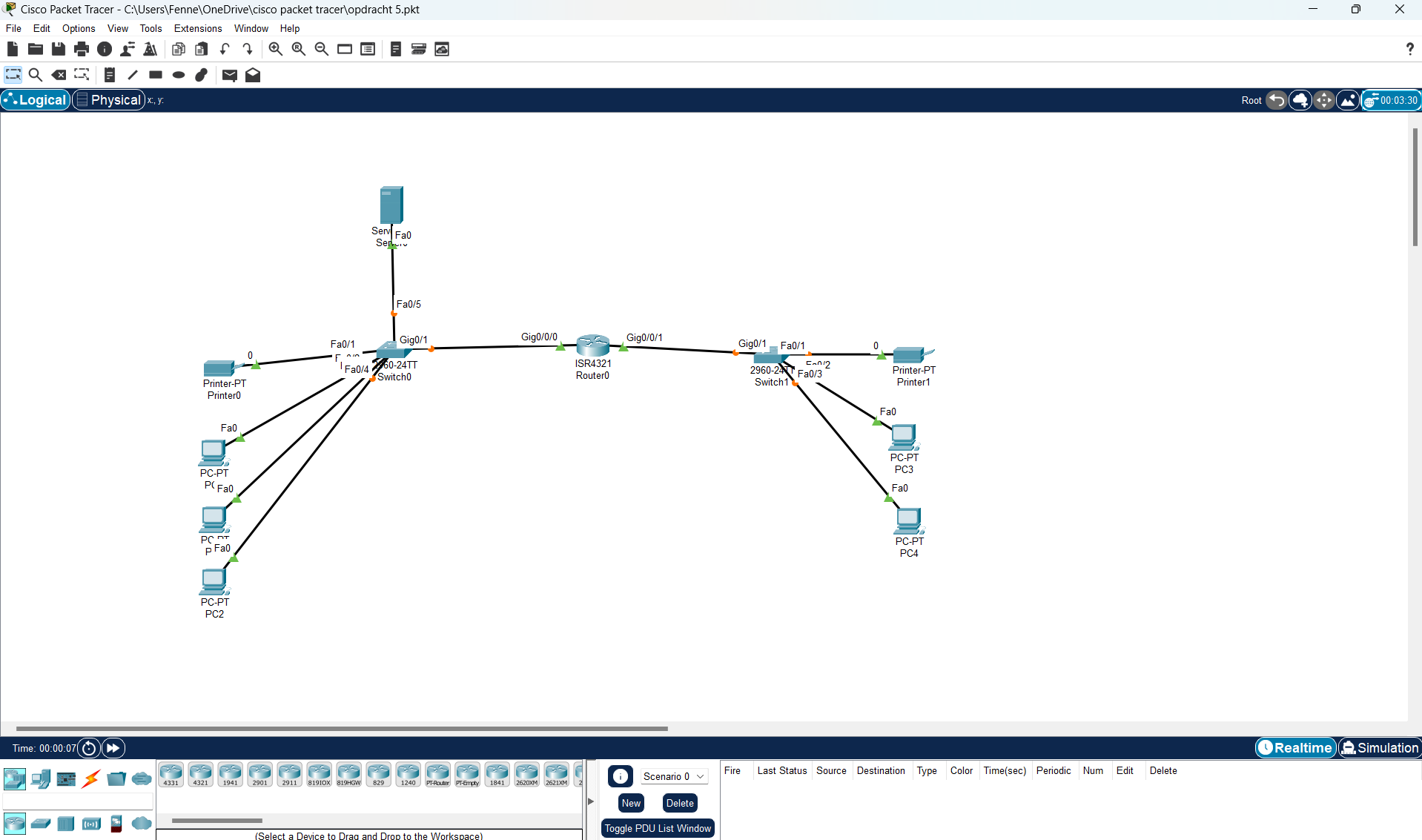Open the Scenario 0 dropdown

pyautogui.click(x=674, y=776)
